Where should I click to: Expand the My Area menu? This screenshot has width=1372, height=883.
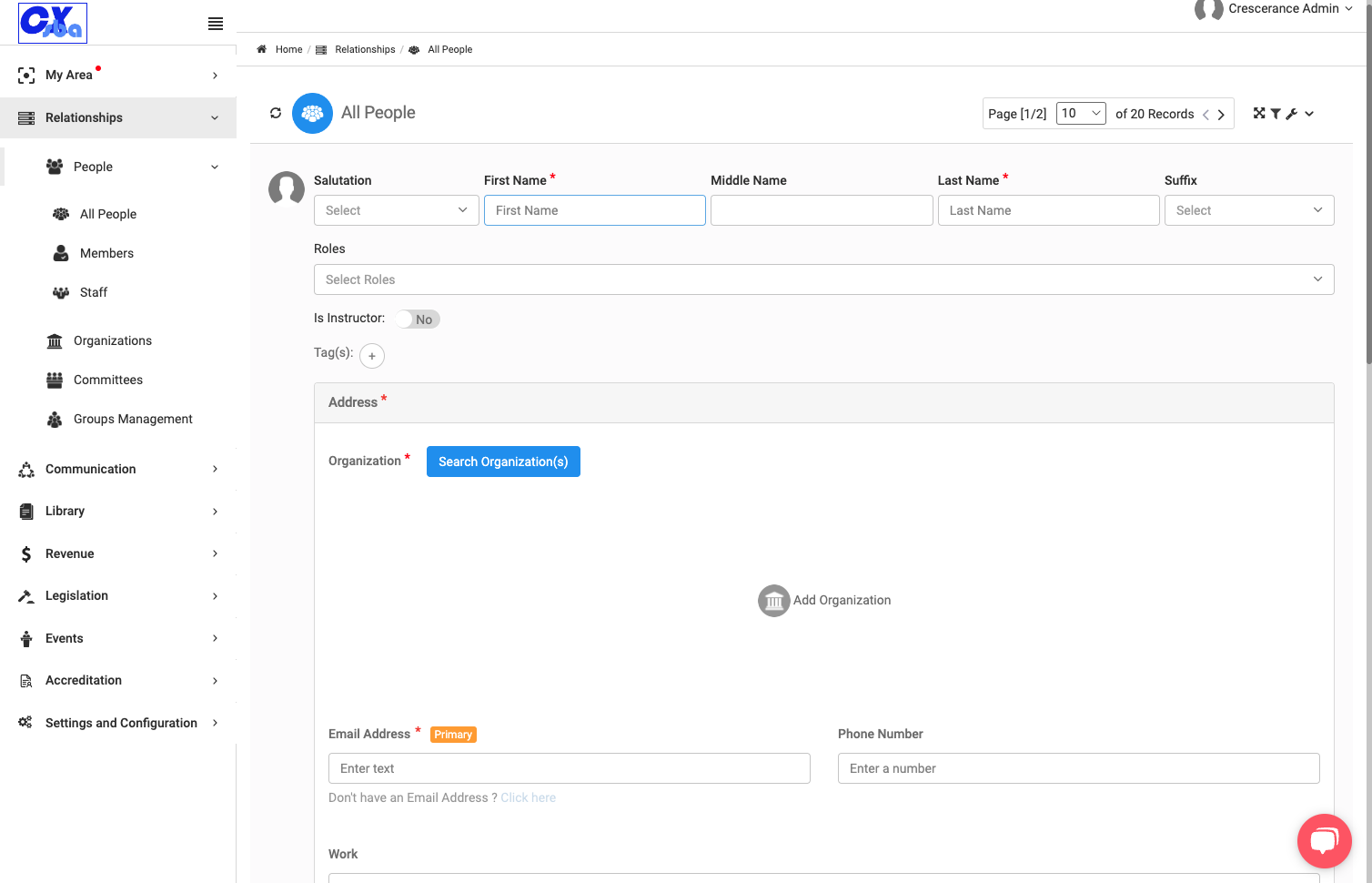coord(118,75)
